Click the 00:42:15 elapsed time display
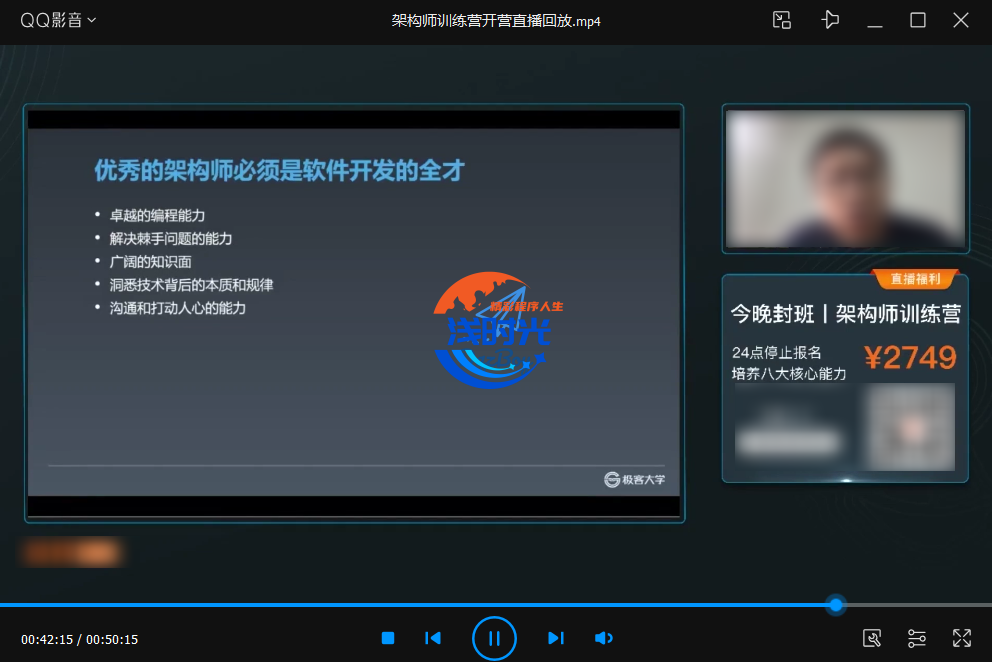Image resolution: width=992 pixels, height=662 pixels. (x=46, y=639)
